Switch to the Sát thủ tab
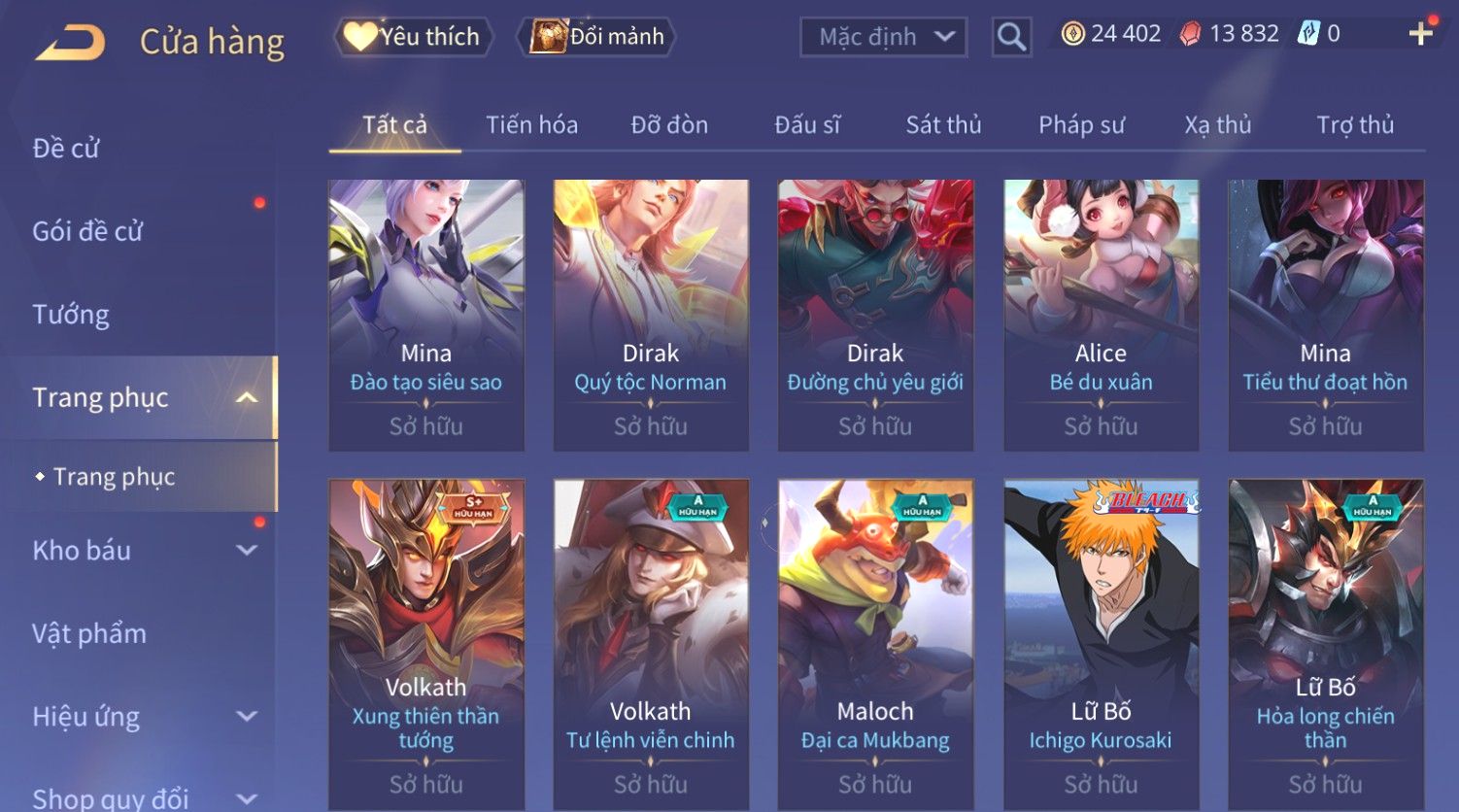Screen dimensions: 1459x812 point(943,124)
